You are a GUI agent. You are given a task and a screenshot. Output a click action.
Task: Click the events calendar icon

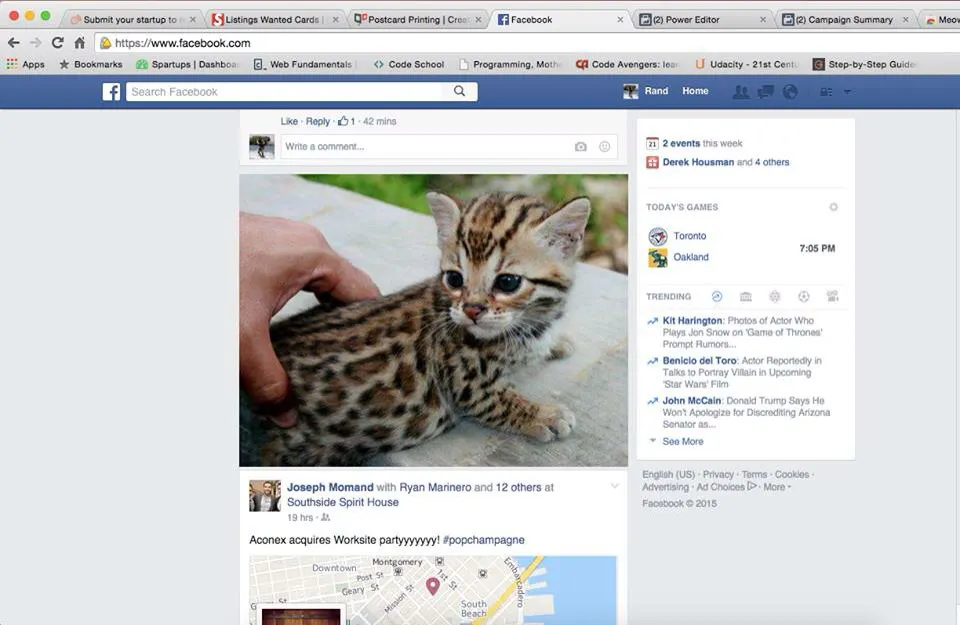(652, 143)
